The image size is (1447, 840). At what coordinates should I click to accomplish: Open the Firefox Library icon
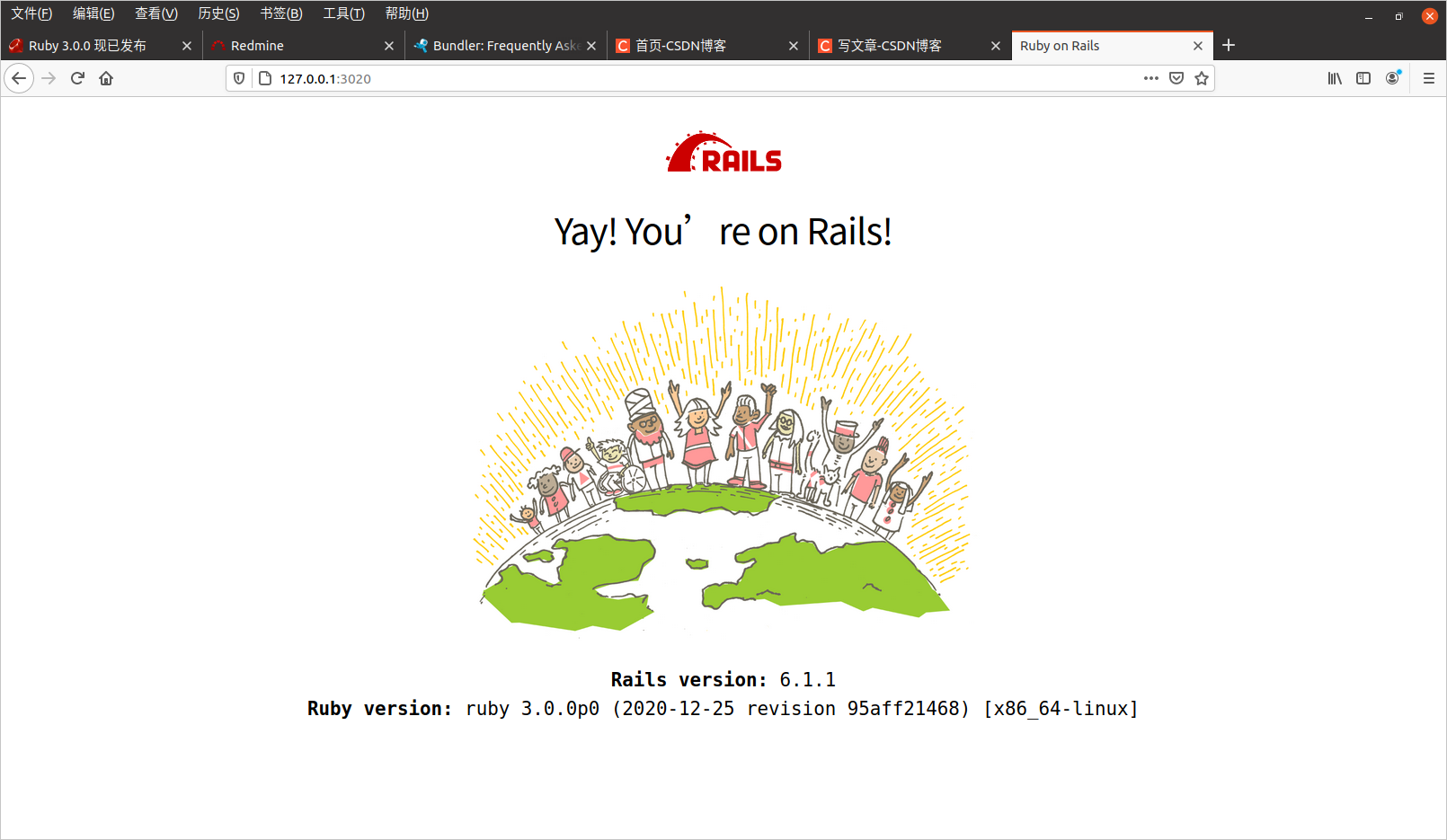[1334, 78]
